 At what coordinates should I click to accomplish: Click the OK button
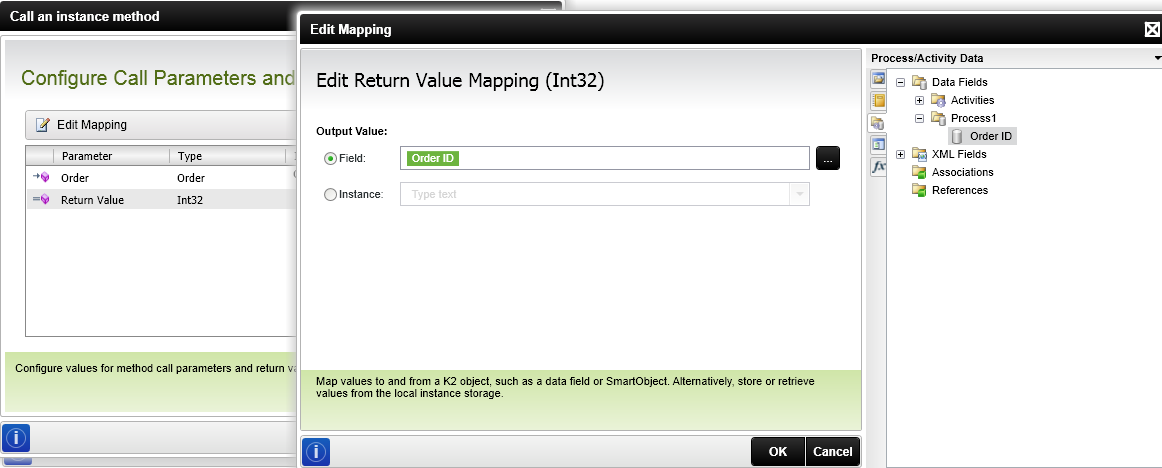click(x=777, y=452)
